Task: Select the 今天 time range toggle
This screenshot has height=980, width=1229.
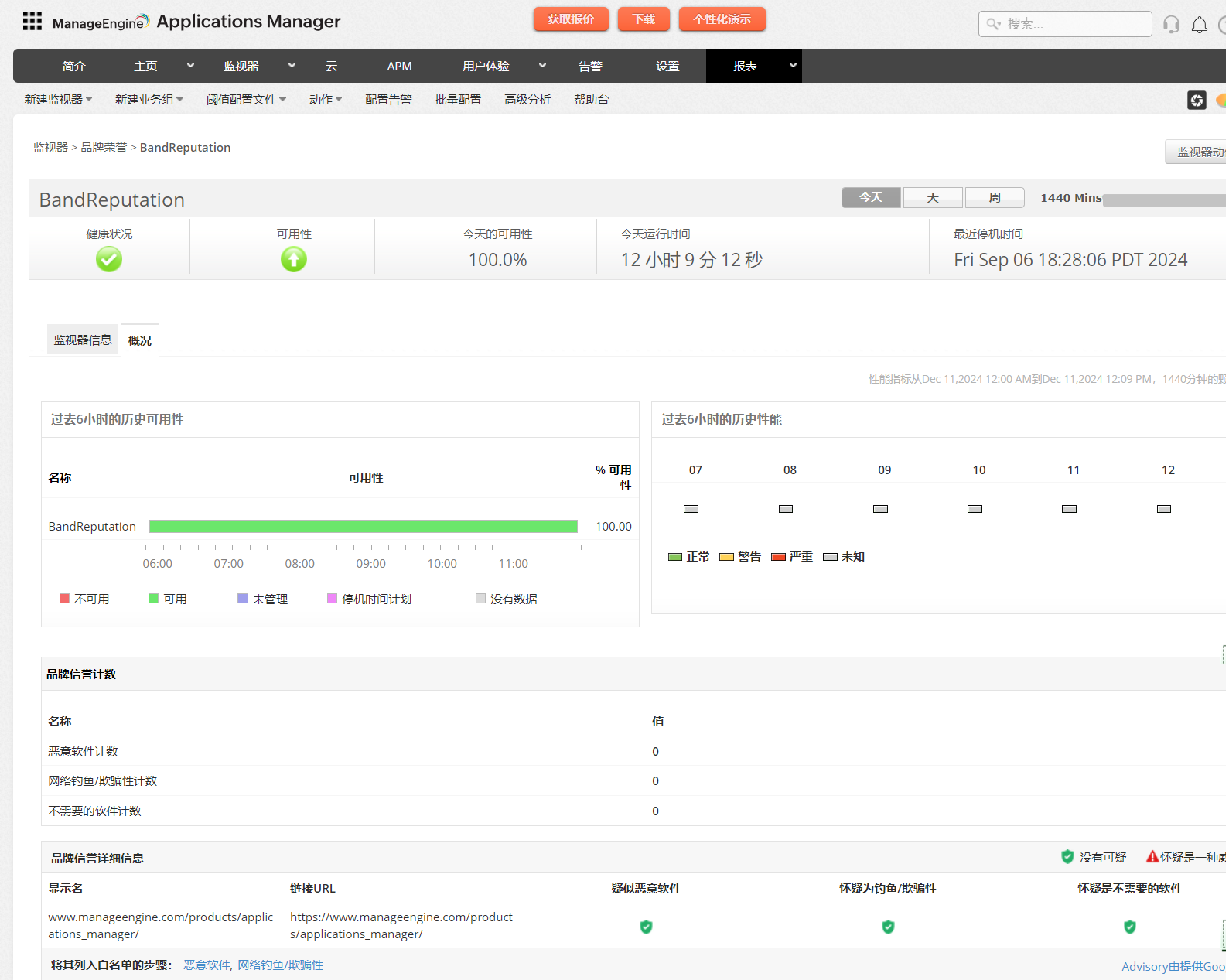Action: (871, 198)
